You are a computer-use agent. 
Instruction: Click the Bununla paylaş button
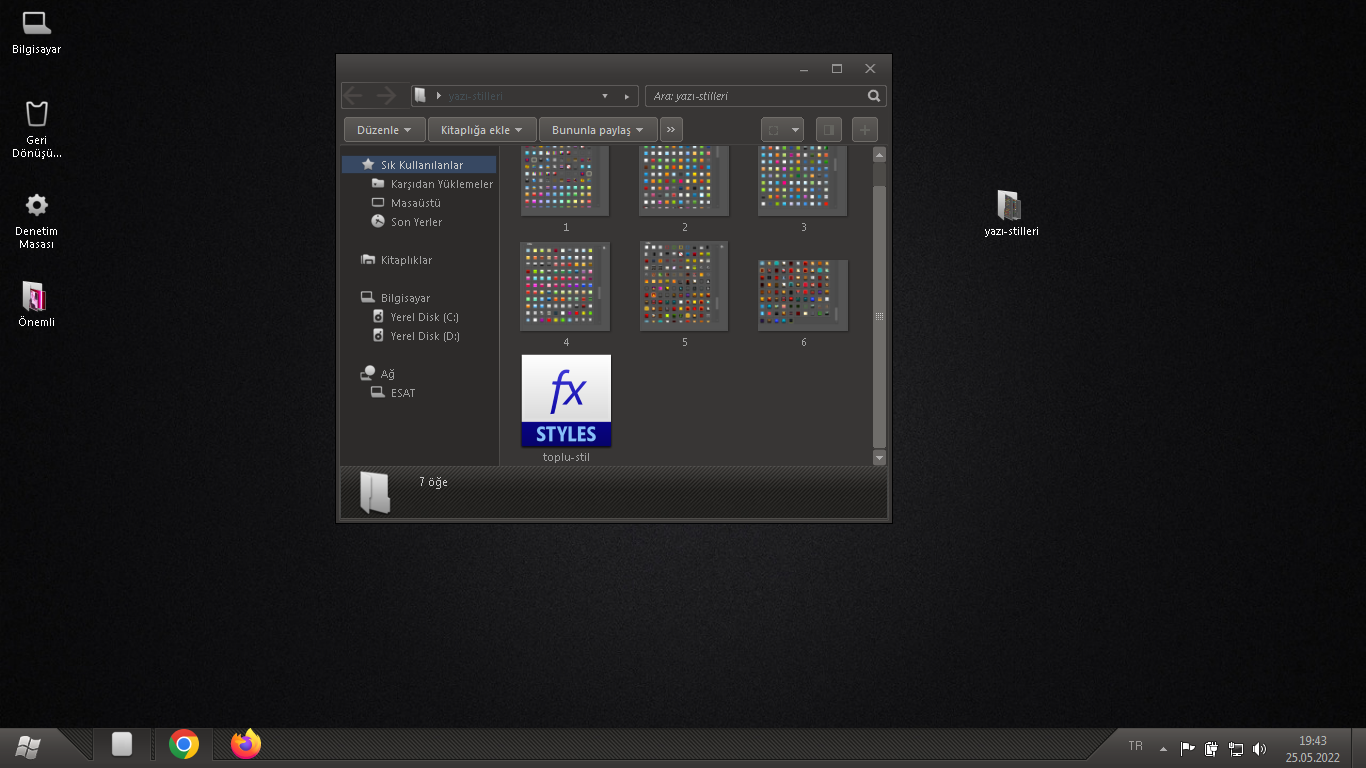[598, 130]
